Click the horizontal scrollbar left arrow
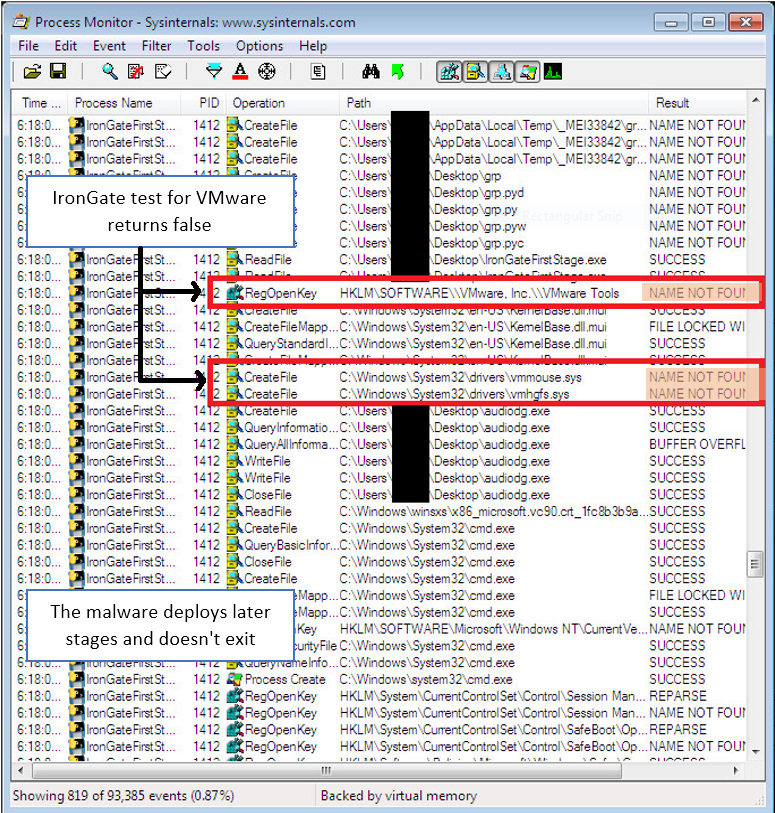775x813 pixels. point(21,770)
